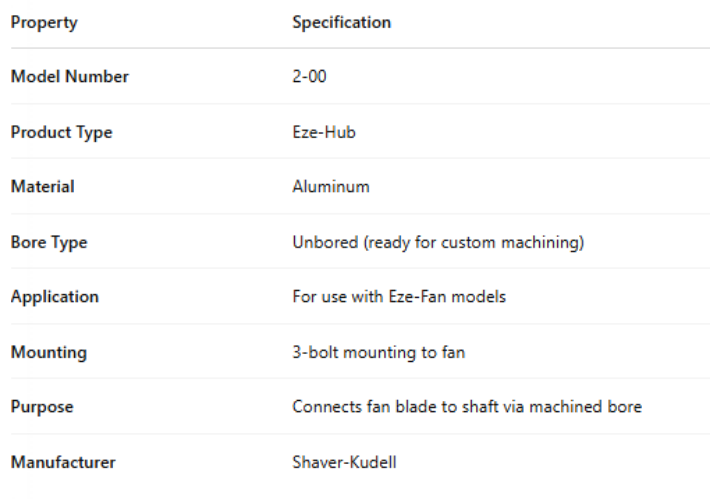Select the Material row label
This screenshot has height=500, width=710.
(x=43, y=187)
